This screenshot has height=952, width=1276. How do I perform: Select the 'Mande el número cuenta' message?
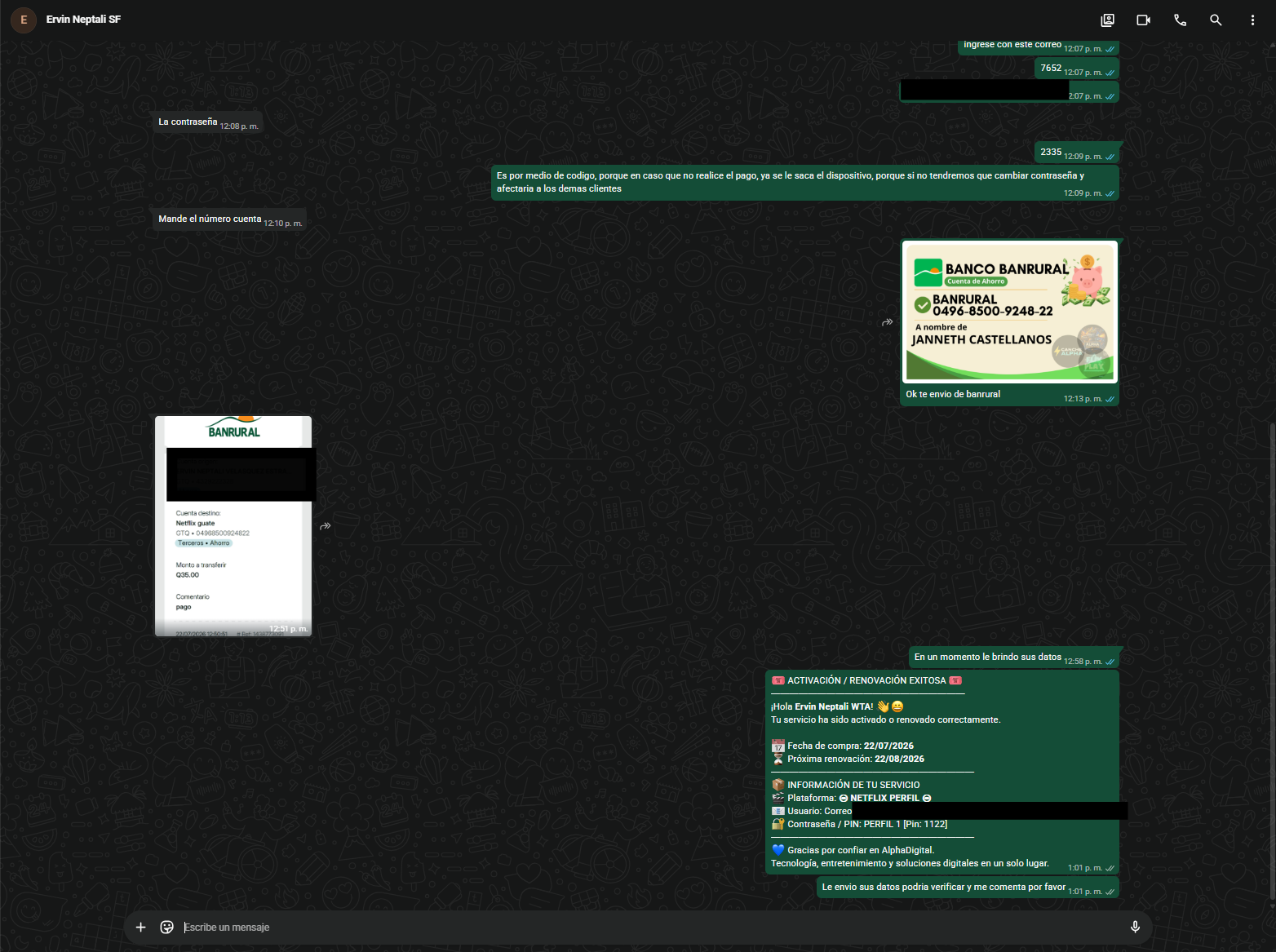pyautogui.click(x=230, y=219)
